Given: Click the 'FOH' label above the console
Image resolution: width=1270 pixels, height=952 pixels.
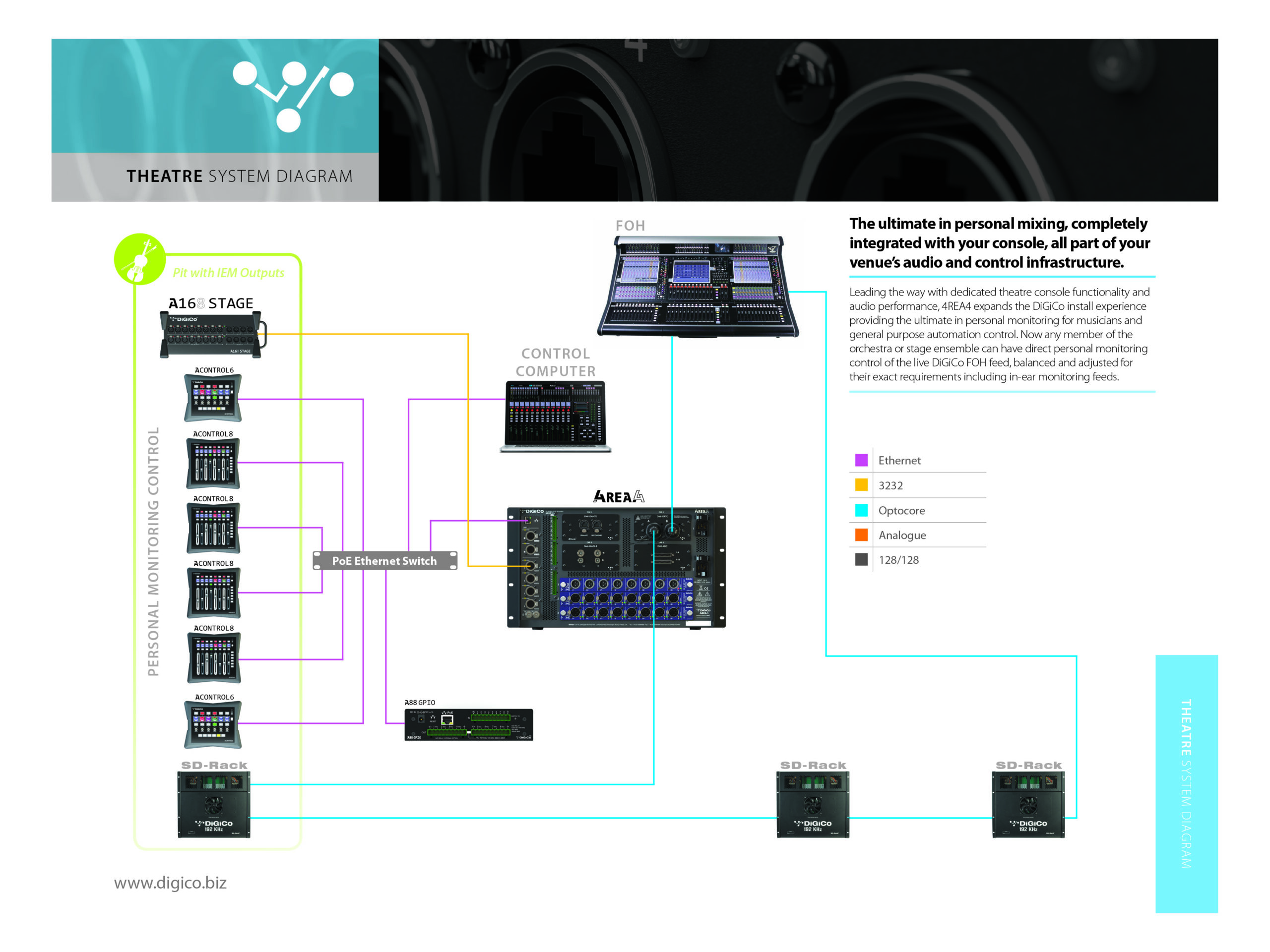Looking at the screenshot, I should coord(631,226).
